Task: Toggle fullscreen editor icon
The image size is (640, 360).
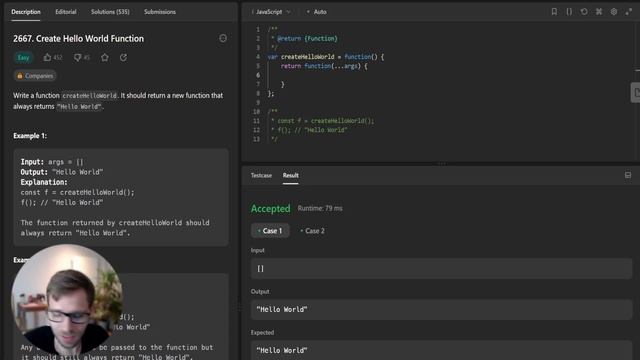Action: click(629, 12)
